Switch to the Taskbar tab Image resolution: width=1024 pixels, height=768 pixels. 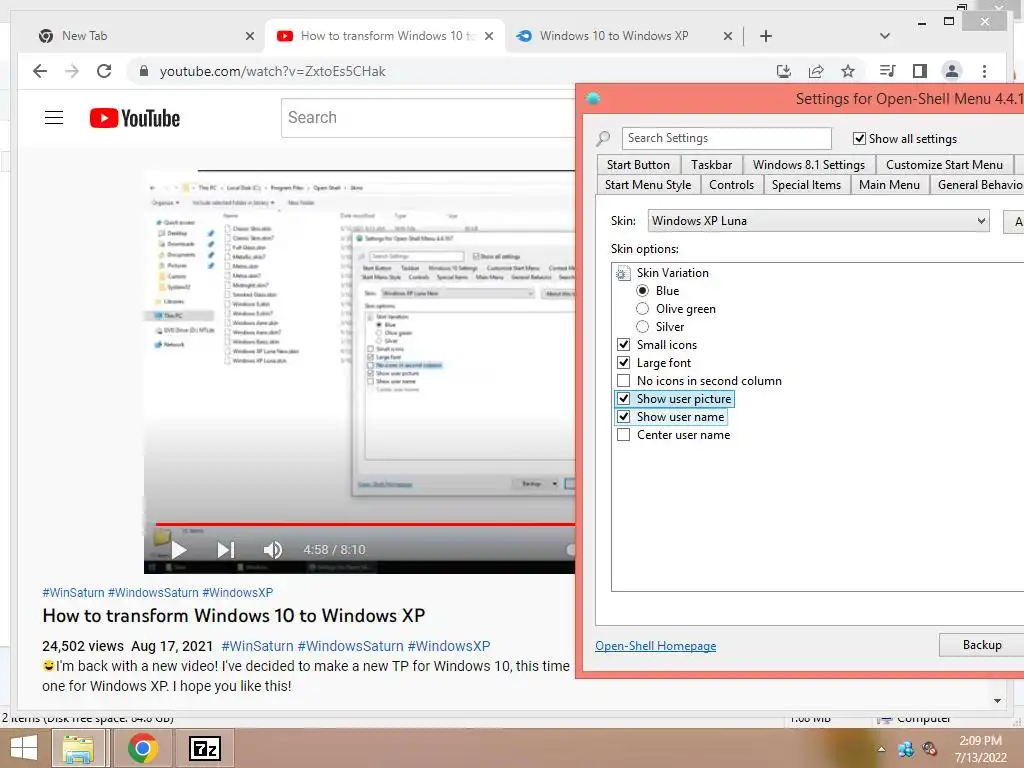click(x=711, y=165)
